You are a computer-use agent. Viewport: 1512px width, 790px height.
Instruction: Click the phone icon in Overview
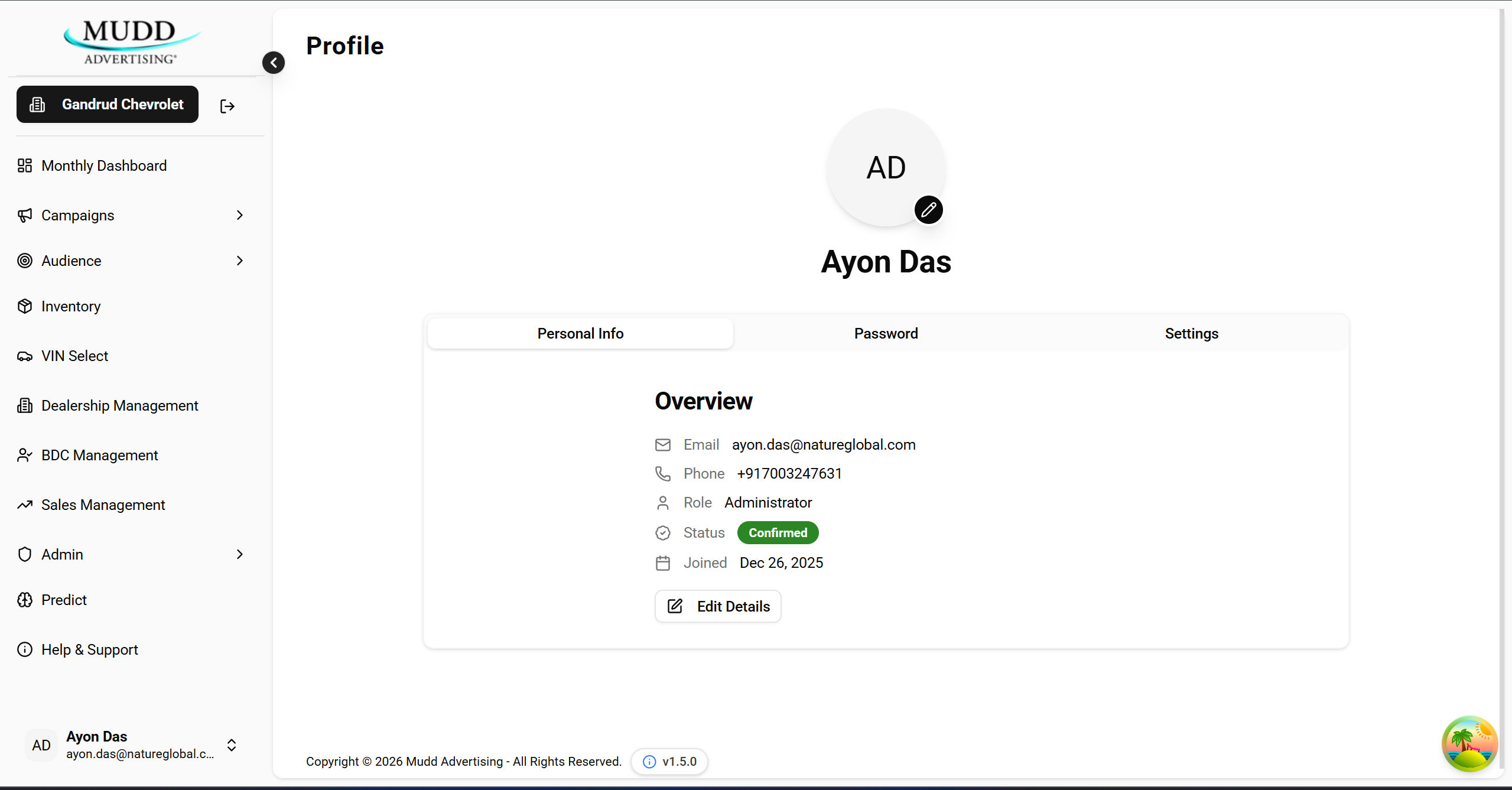coord(663,474)
